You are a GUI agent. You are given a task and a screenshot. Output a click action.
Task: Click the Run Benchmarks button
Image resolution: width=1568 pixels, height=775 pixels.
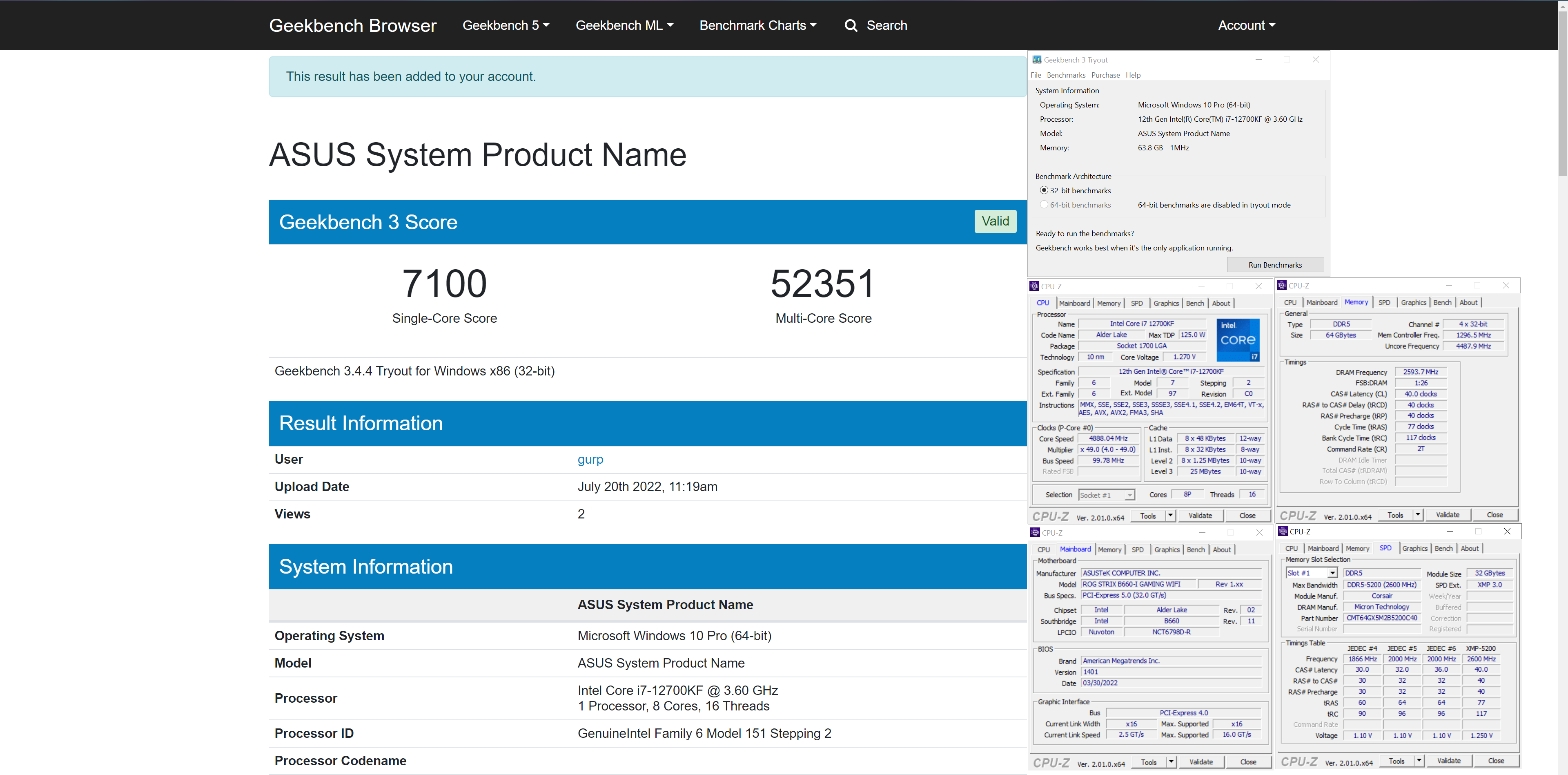point(1274,265)
